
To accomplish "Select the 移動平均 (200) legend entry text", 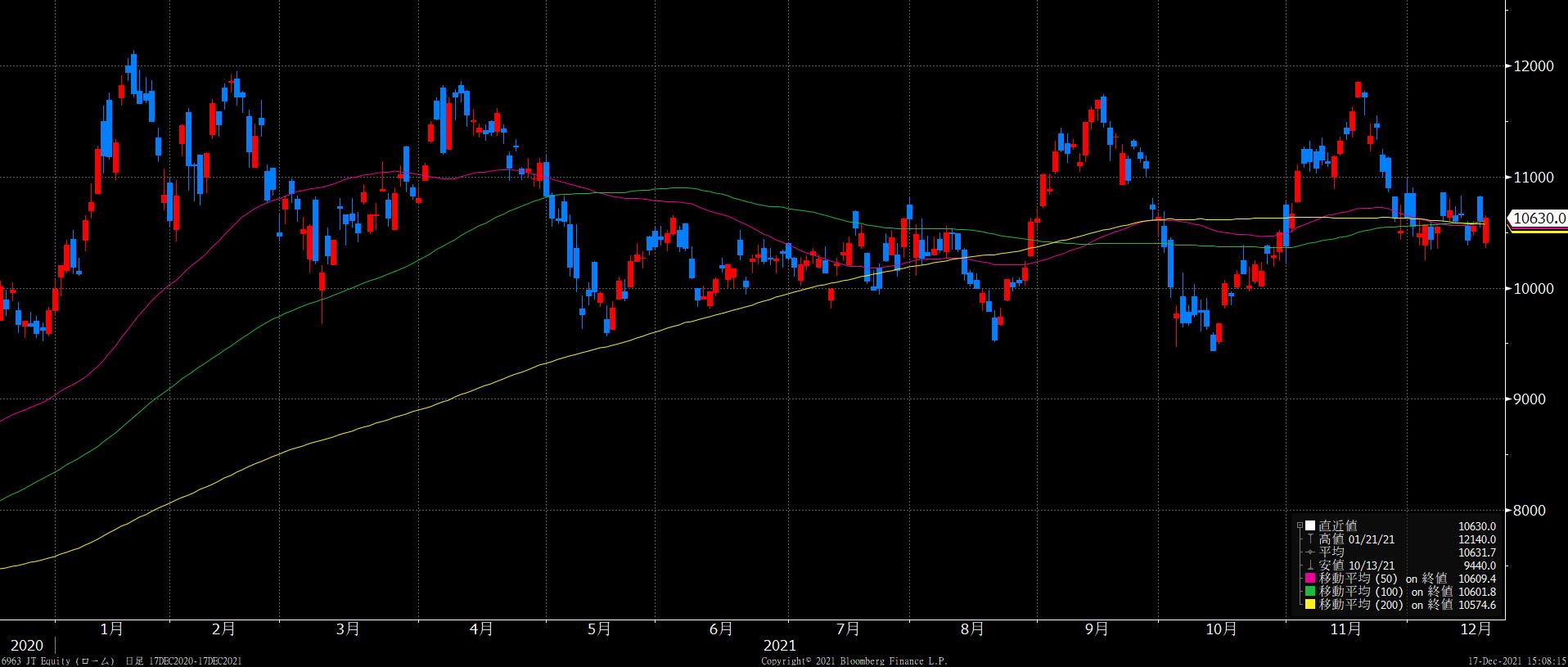I will pyautogui.click(x=1362, y=605).
